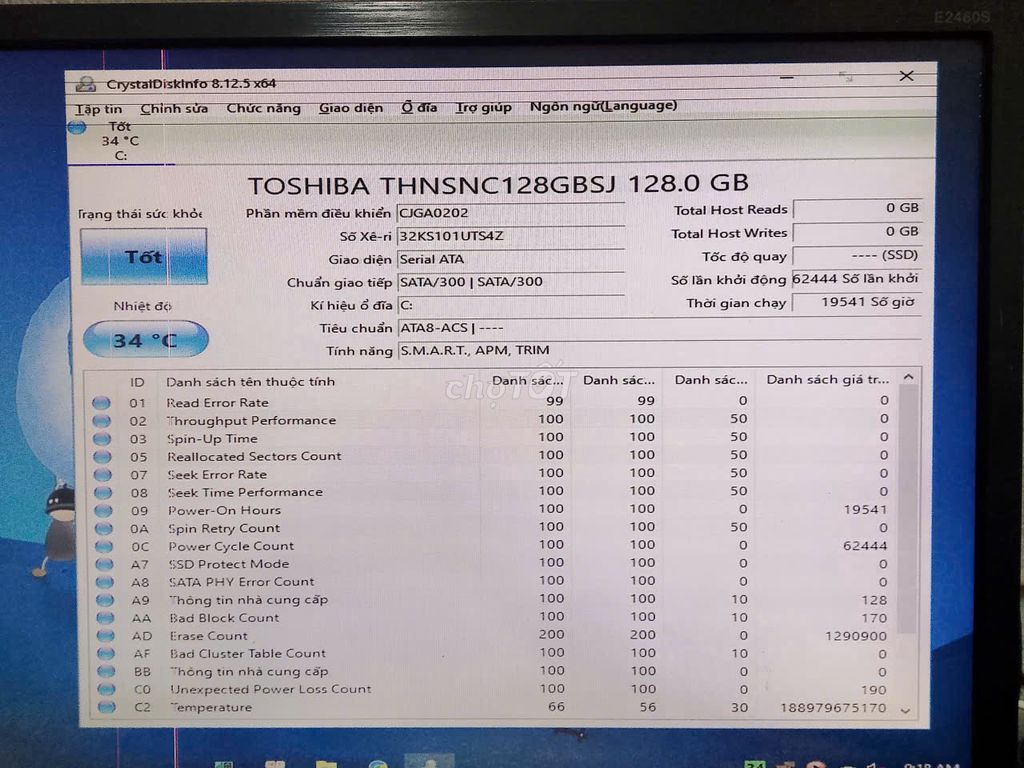Click the firmware field CJGA0202
The image size is (1024, 768).
(511, 213)
